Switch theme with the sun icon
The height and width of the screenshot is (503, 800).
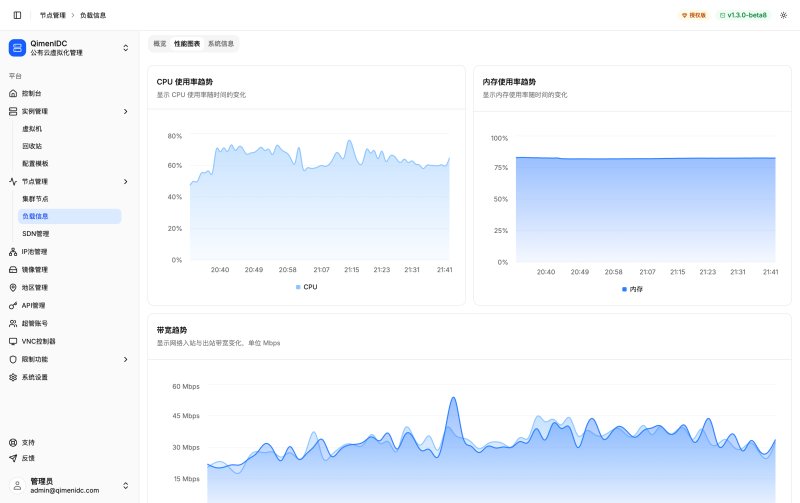(x=783, y=15)
